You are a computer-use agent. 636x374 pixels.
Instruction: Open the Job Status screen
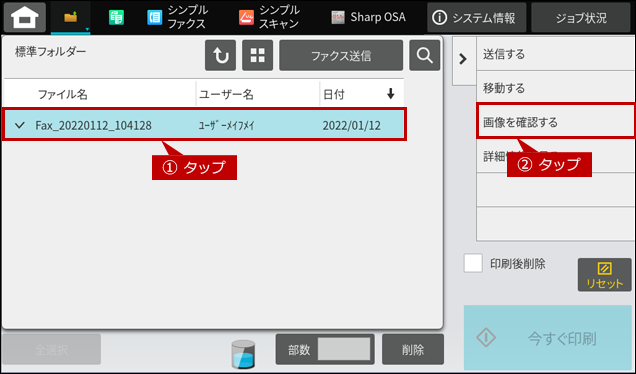(581, 17)
